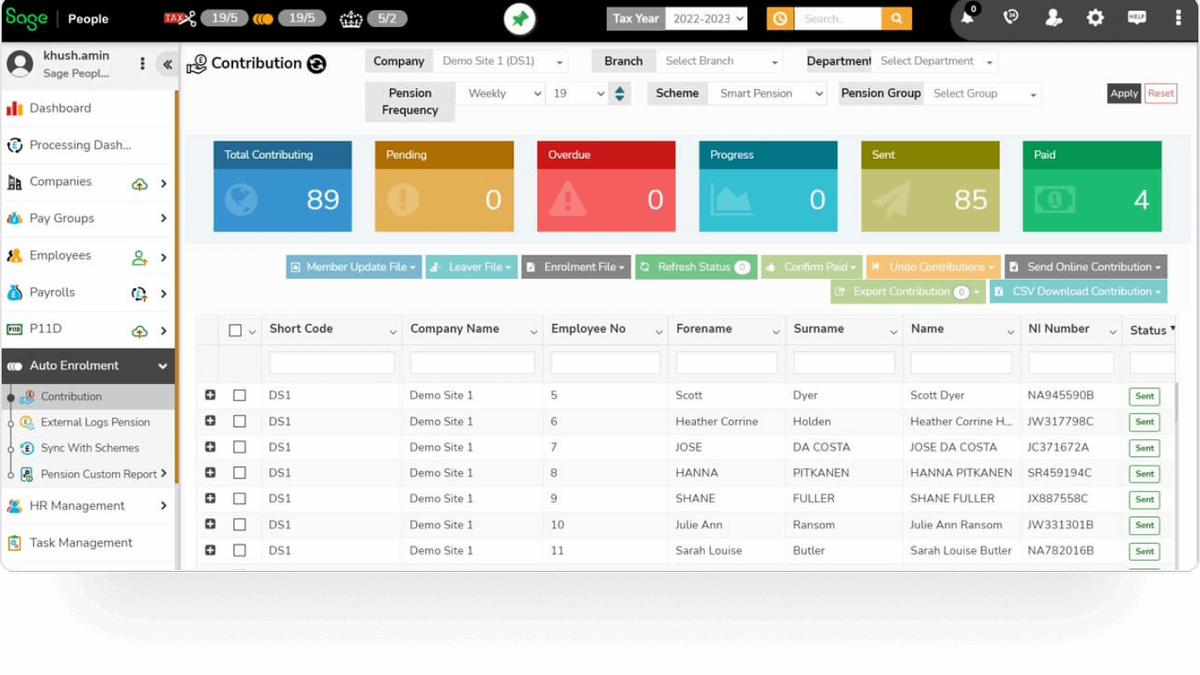
Task: Click the Apply button
Action: point(1123,93)
